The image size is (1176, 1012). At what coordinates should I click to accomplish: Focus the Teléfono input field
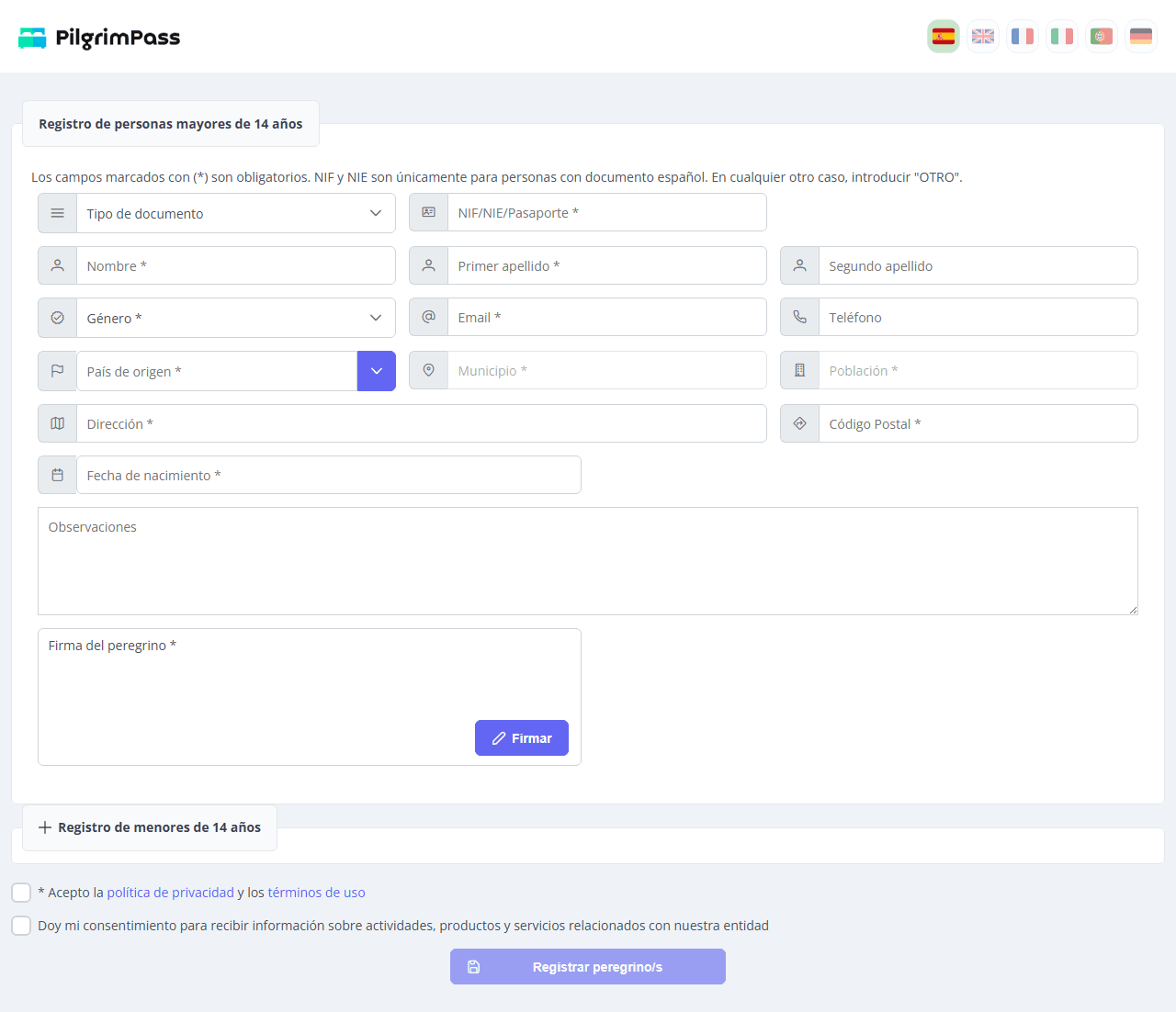pyautogui.click(x=978, y=317)
